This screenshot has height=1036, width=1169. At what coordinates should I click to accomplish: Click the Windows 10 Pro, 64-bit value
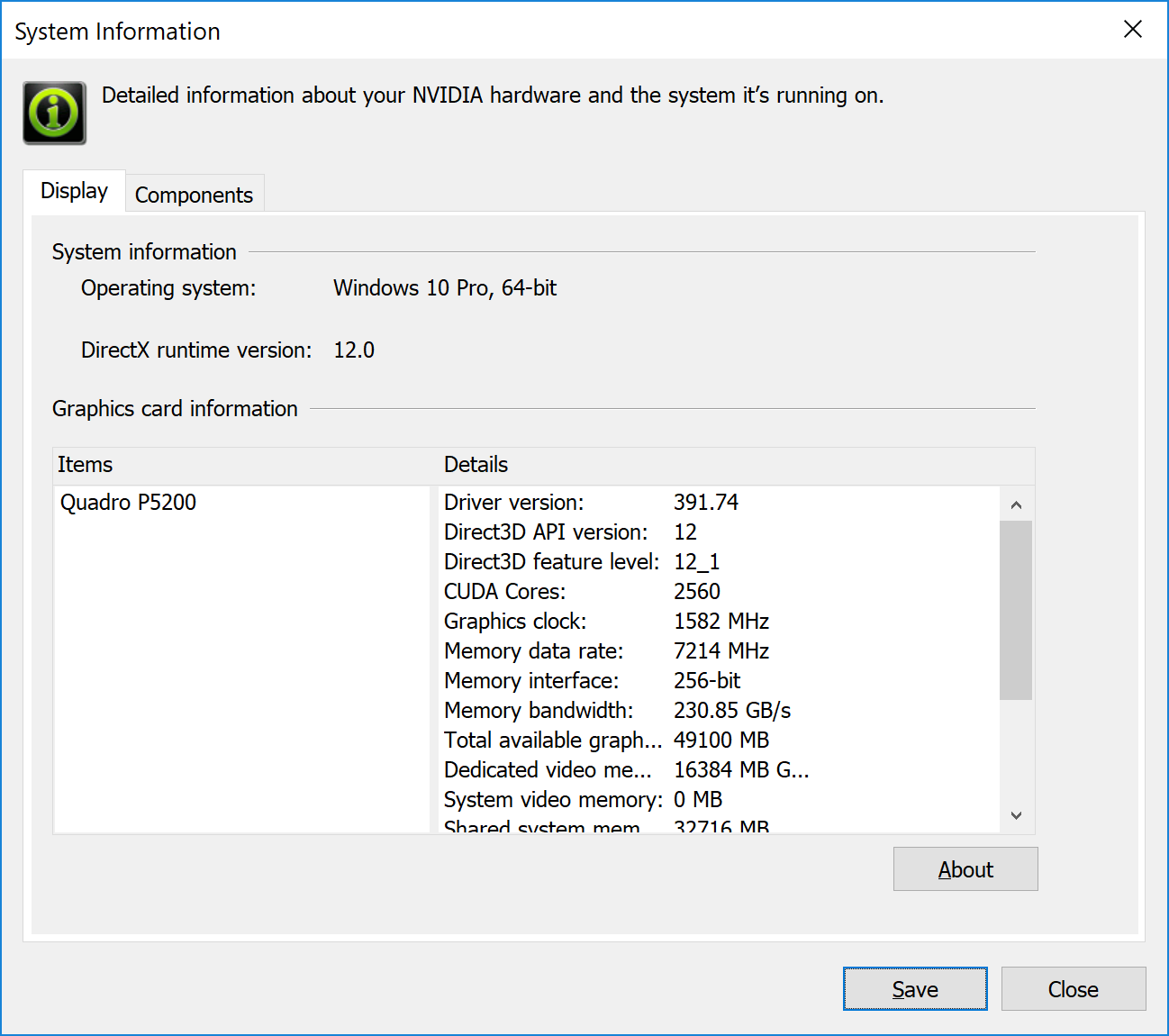pos(445,288)
